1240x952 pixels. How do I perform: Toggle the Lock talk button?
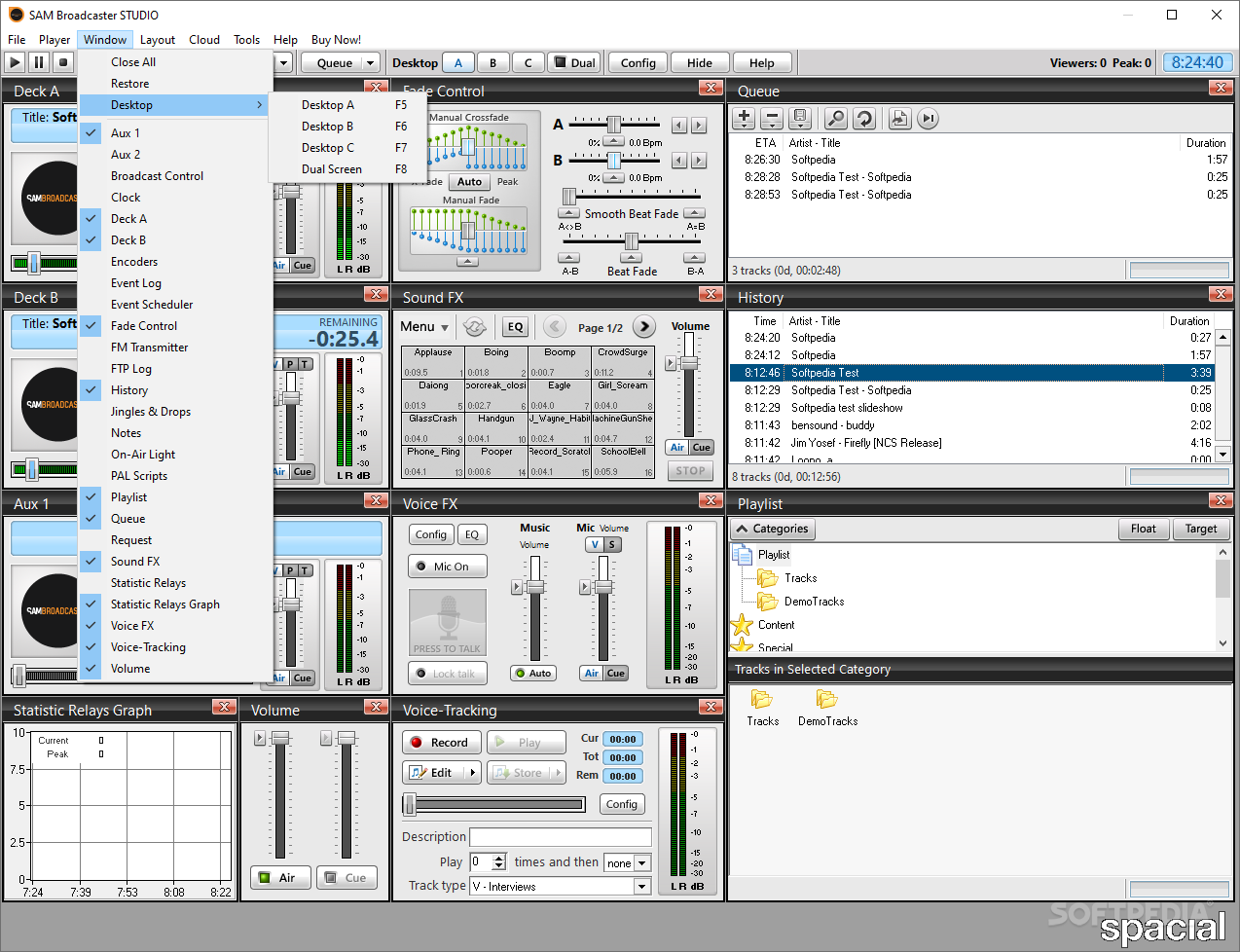(448, 674)
